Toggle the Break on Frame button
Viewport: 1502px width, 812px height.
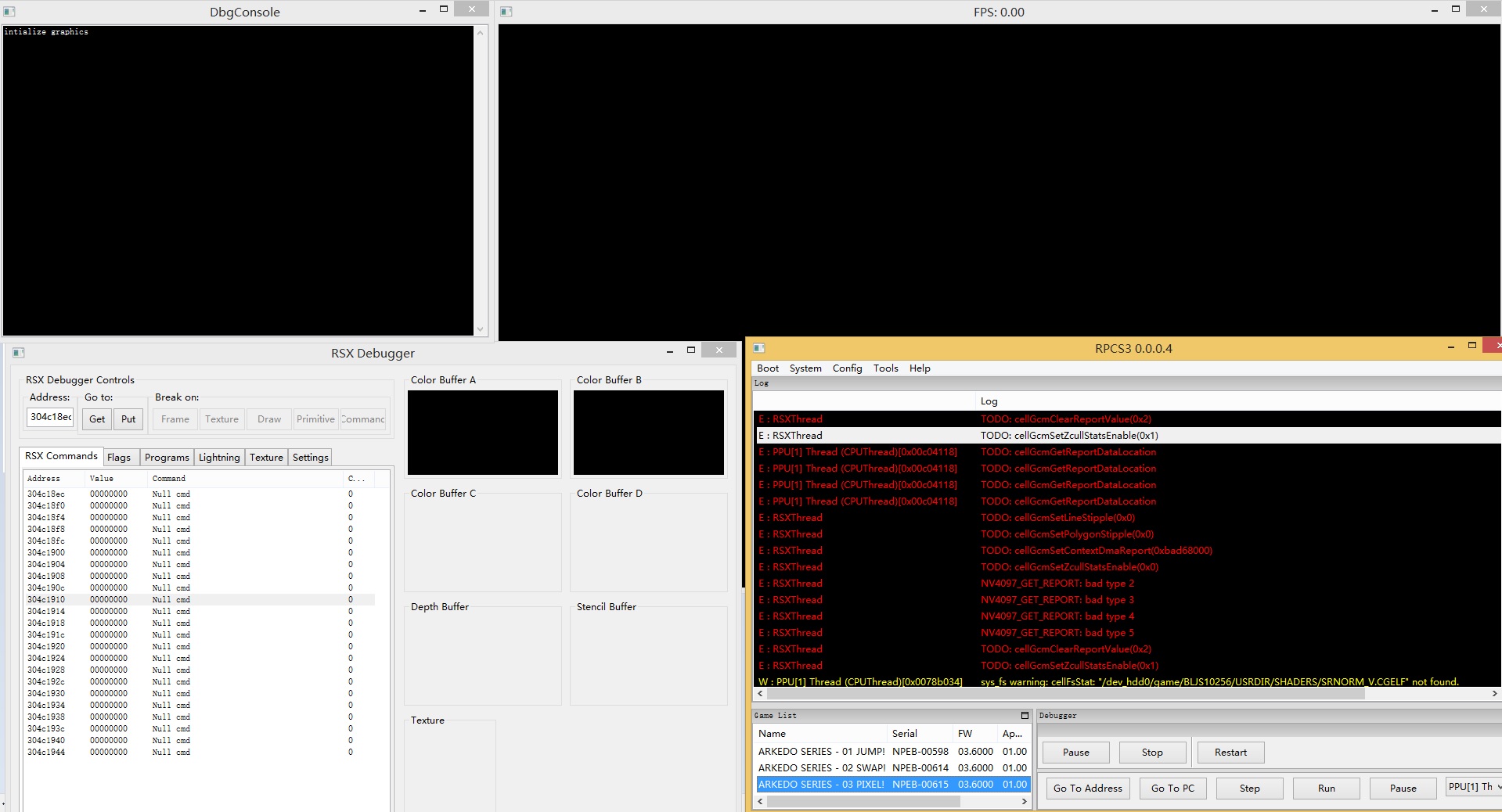pyautogui.click(x=175, y=419)
